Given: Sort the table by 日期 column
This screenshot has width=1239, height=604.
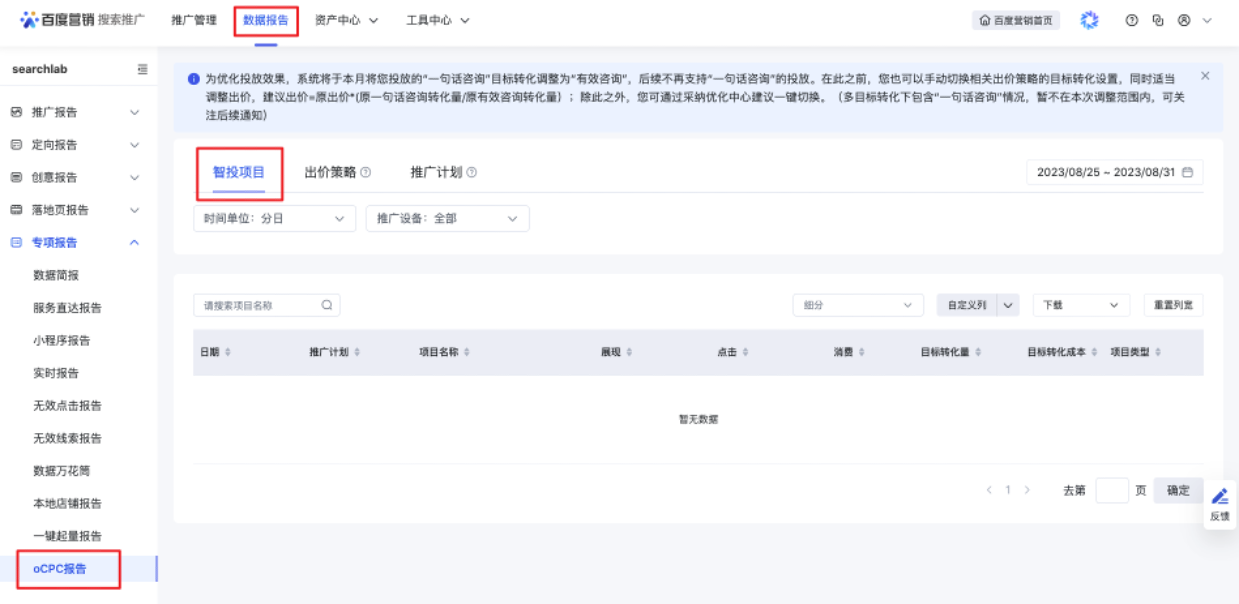Looking at the screenshot, I should (228, 353).
